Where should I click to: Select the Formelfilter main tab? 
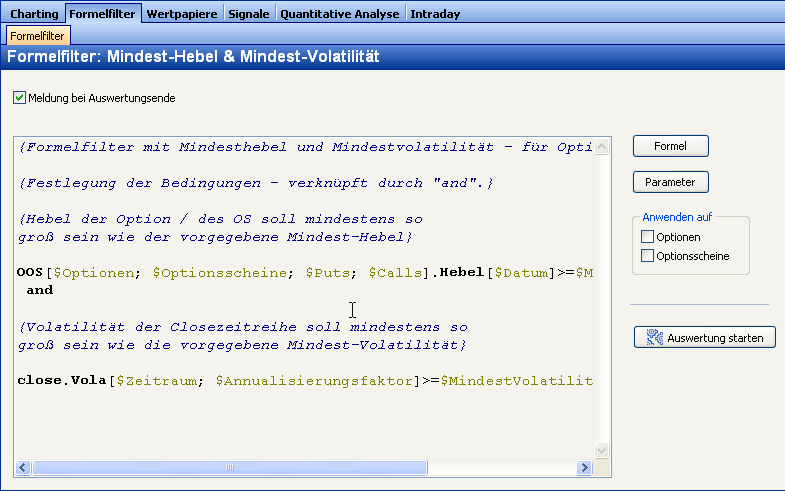pyautogui.click(x=103, y=14)
